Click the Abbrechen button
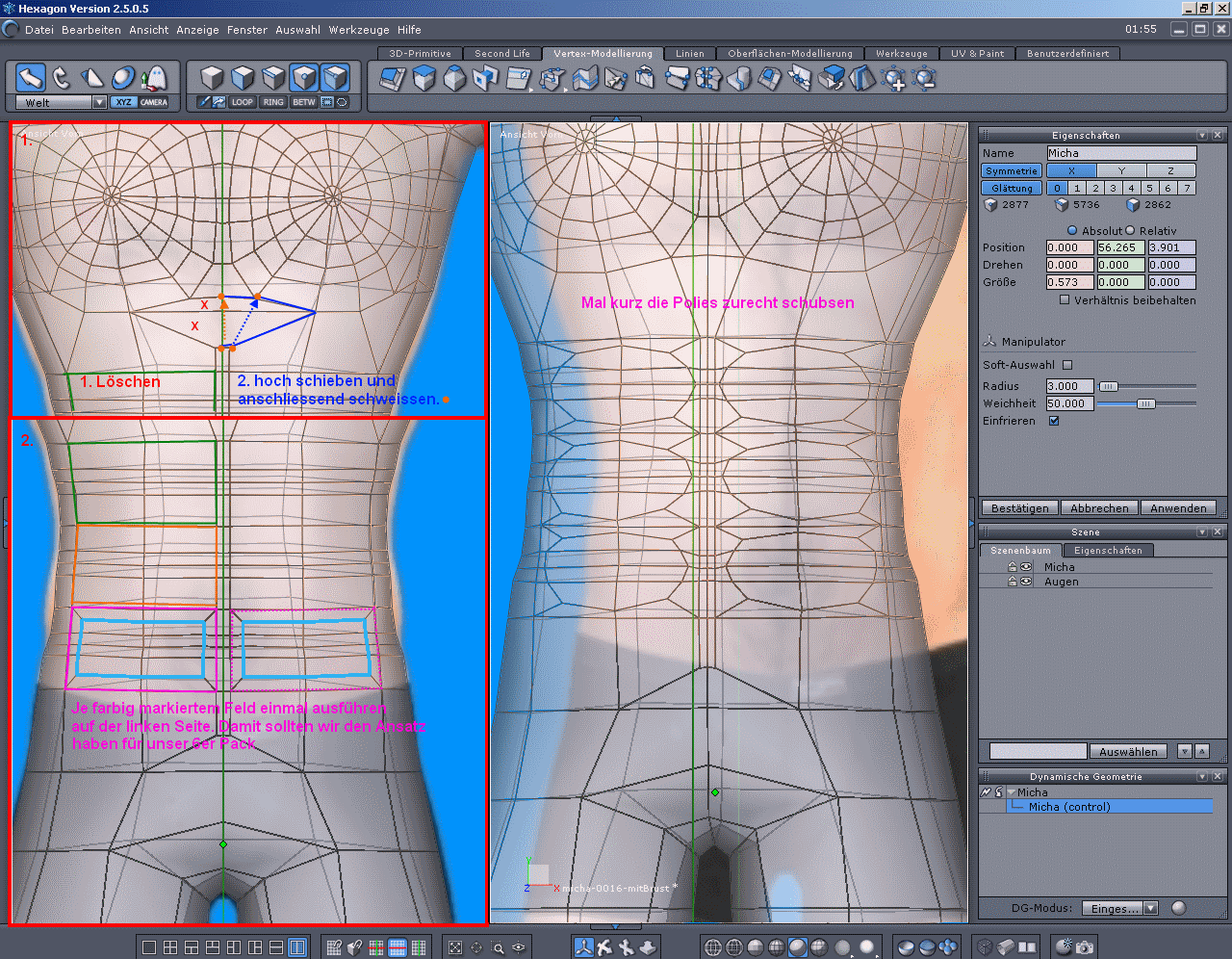Image resolution: width=1232 pixels, height=959 pixels. tap(1099, 508)
